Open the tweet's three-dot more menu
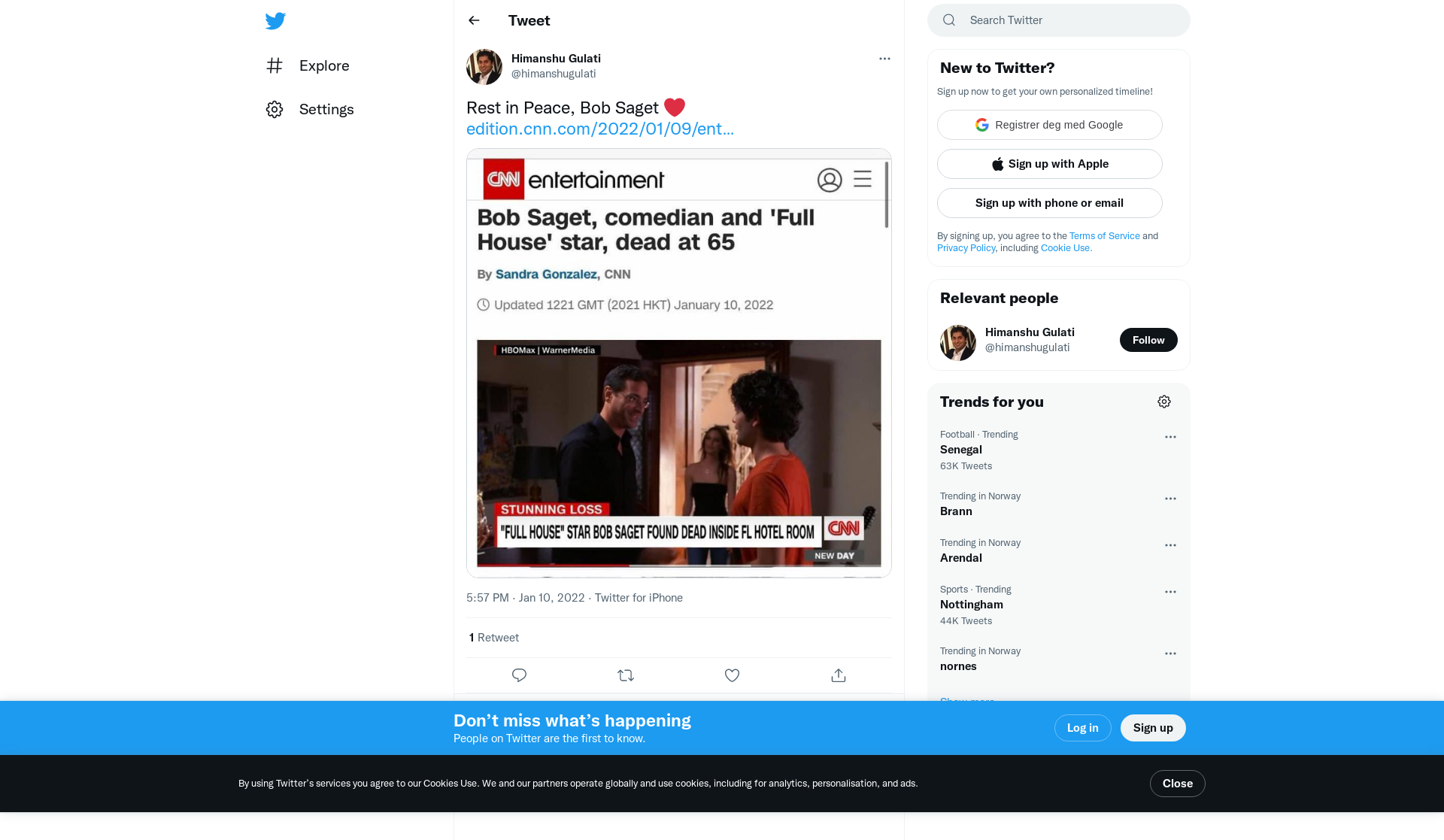The height and width of the screenshot is (840, 1444). [x=884, y=59]
